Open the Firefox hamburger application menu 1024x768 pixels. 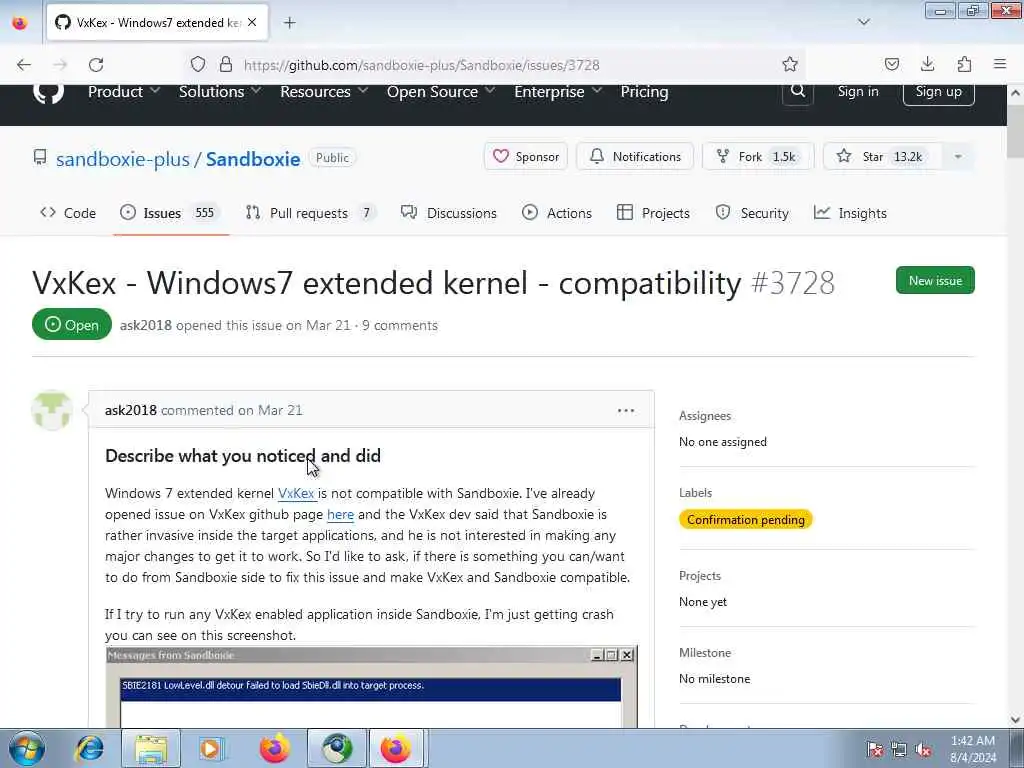coord(1000,64)
